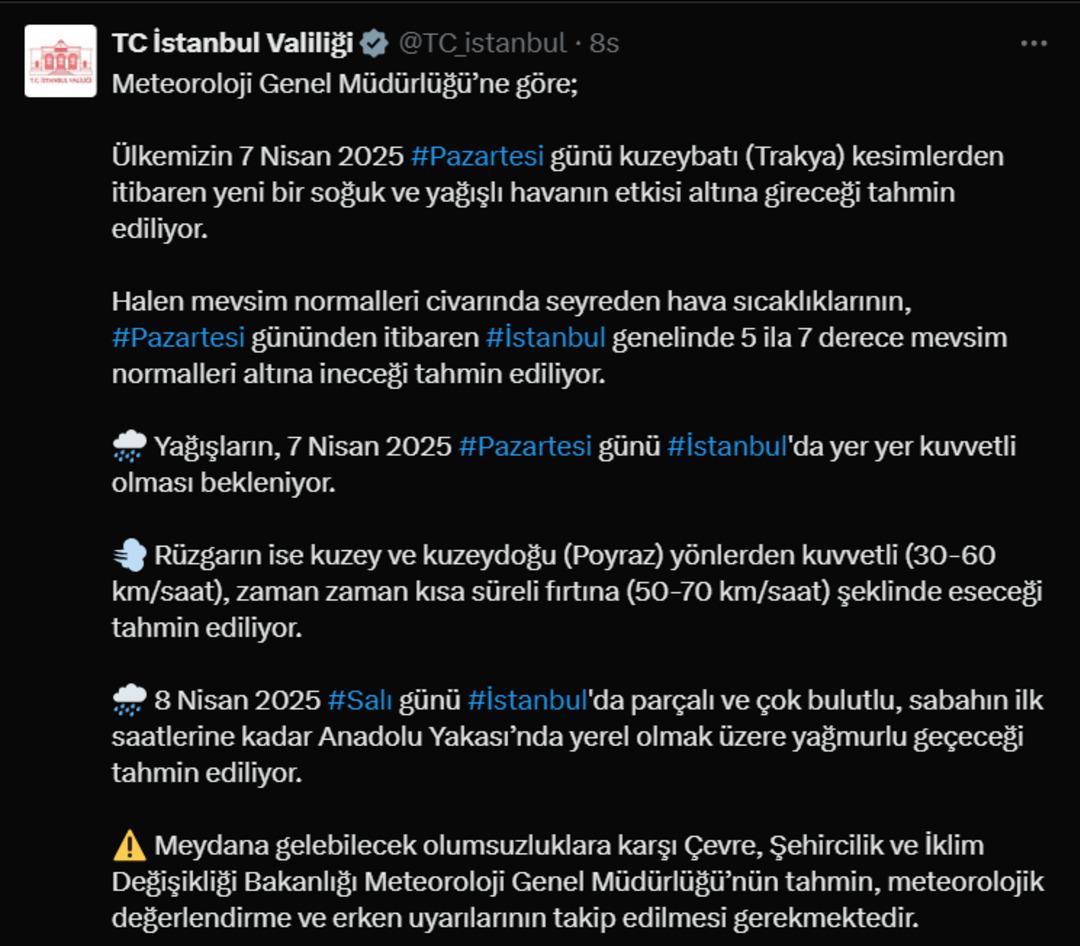Click the "değerlendirme ve erken uyarılarının" closing line

[x=514, y=917]
